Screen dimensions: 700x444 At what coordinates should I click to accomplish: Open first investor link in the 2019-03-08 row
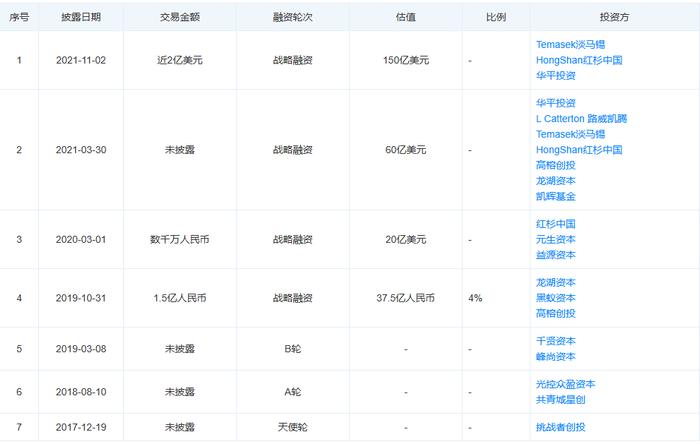click(x=556, y=341)
